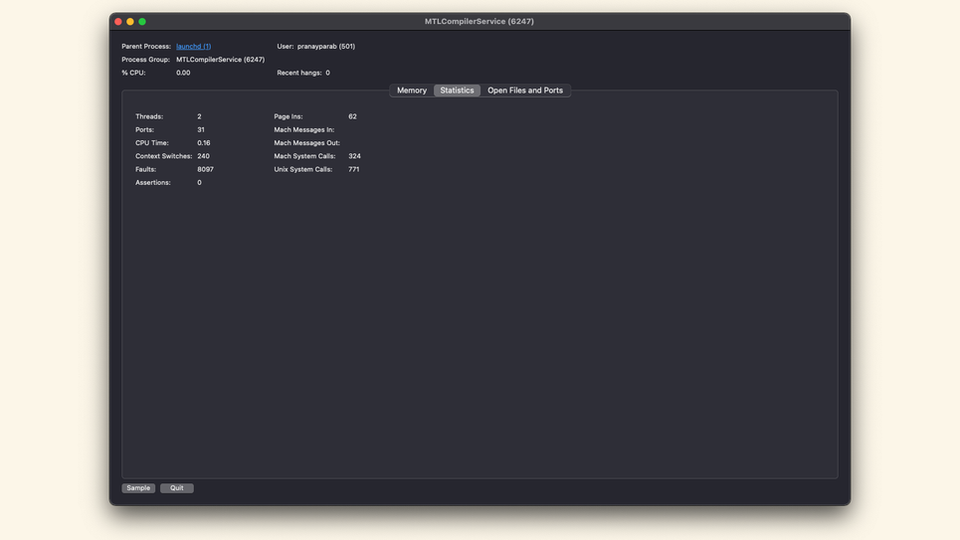Image resolution: width=960 pixels, height=540 pixels.
Task: Select the Threads value 2
Action: (x=199, y=116)
